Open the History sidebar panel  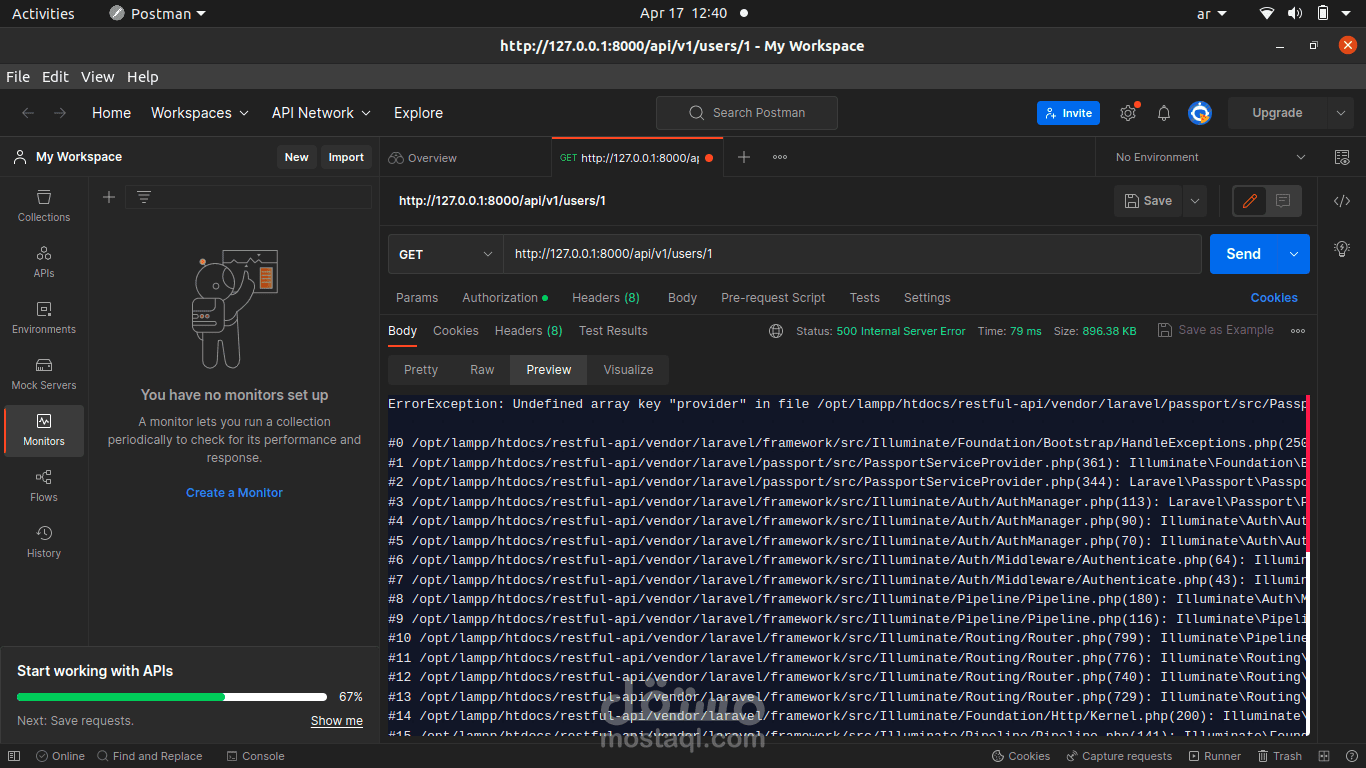(x=44, y=541)
